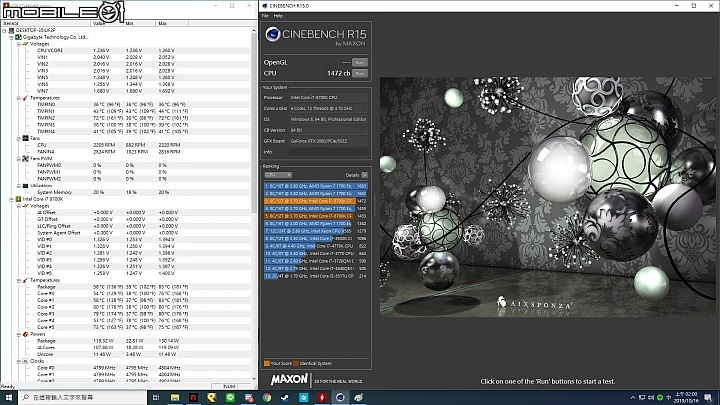Screen dimensions: 720x405
Task: Select ranking entry 9 Core i7-4770K
Action: pos(315,246)
